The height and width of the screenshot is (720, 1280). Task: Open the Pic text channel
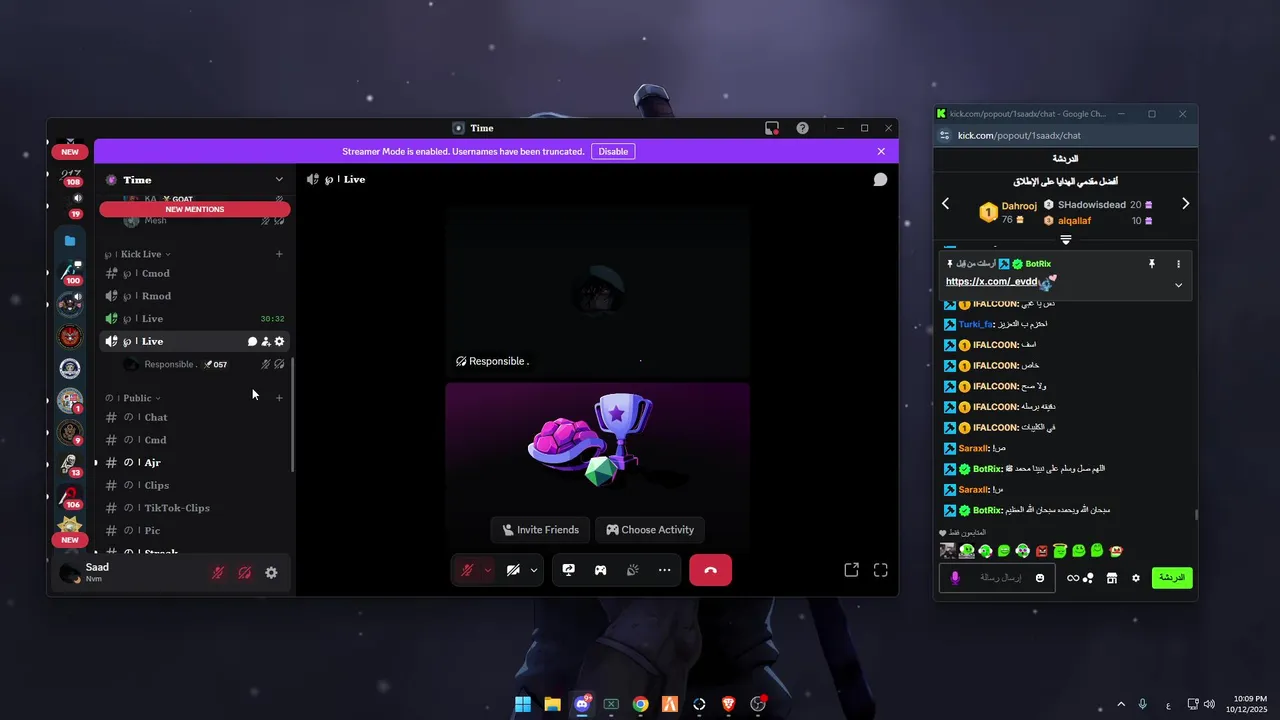click(x=195, y=530)
